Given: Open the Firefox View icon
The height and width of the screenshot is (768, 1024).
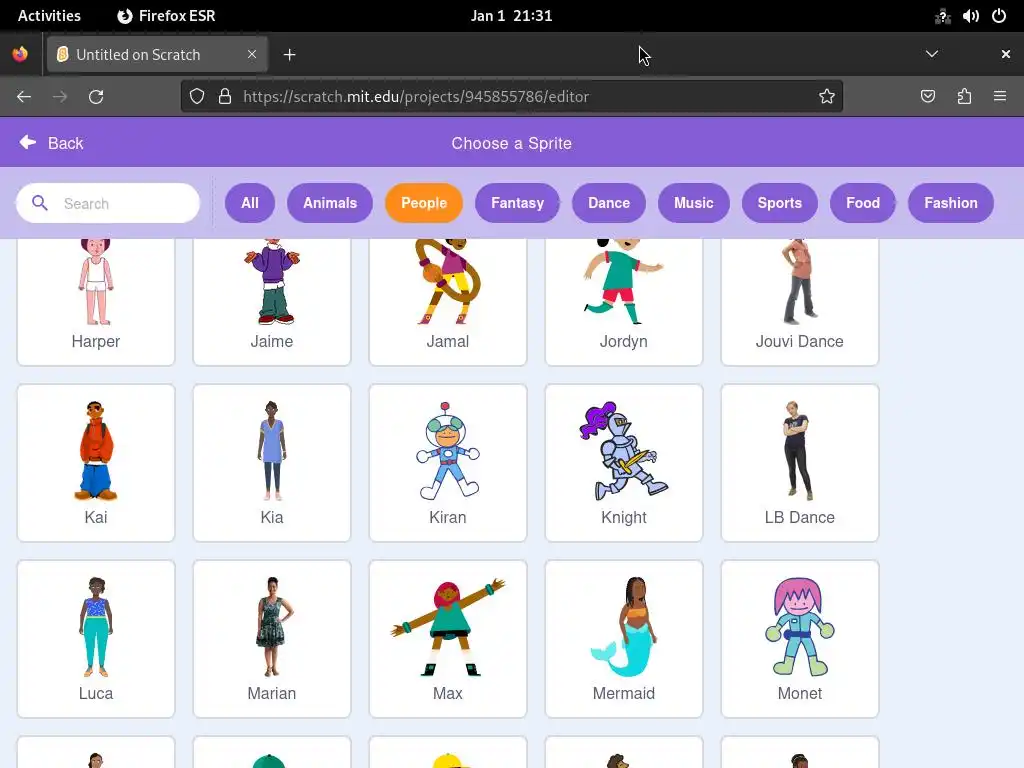Looking at the screenshot, I should click(20, 54).
